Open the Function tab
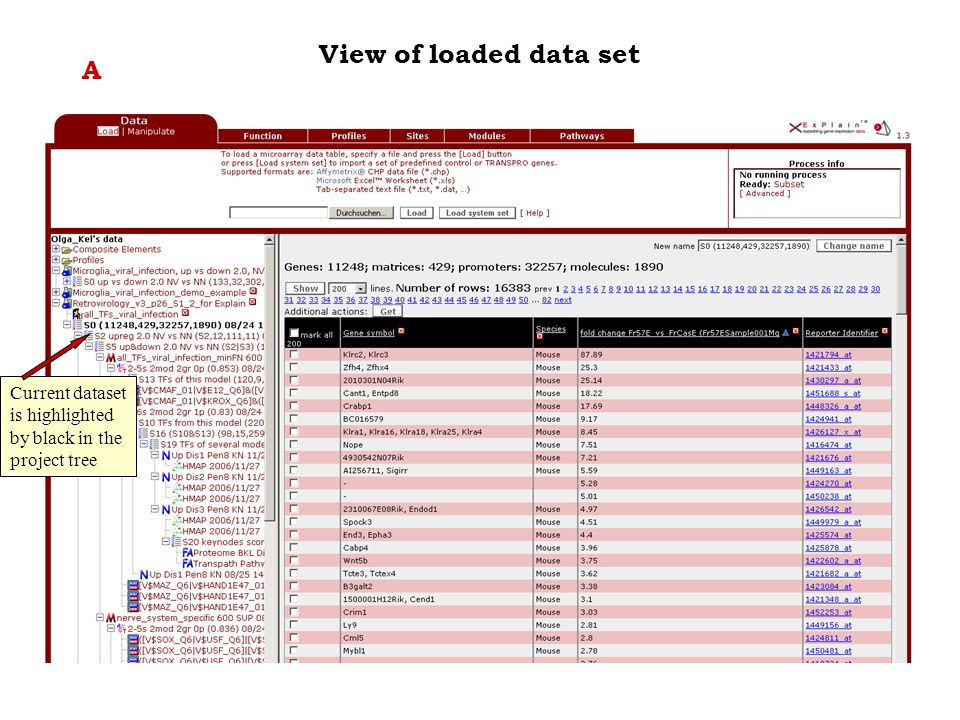 click(263, 136)
